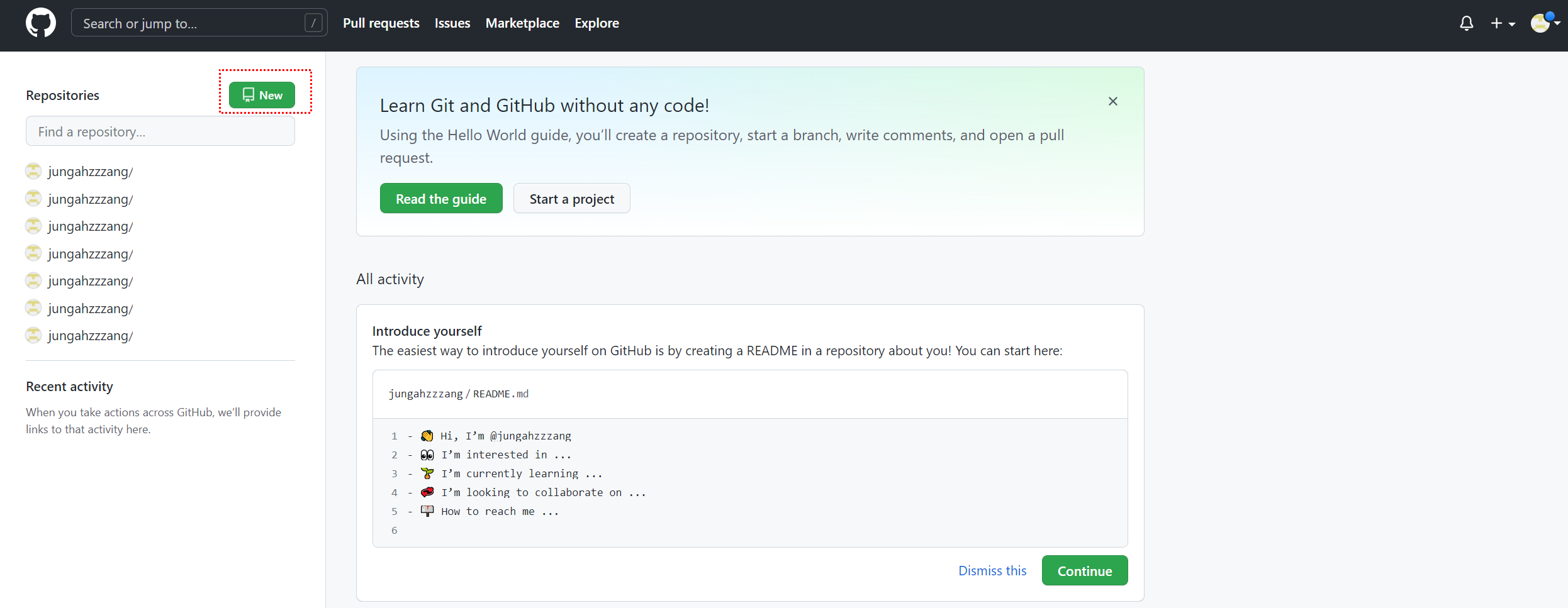The height and width of the screenshot is (608, 1568).
Task: Select the 'I'm interested in ...' line
Action: (x=506, y=455)
